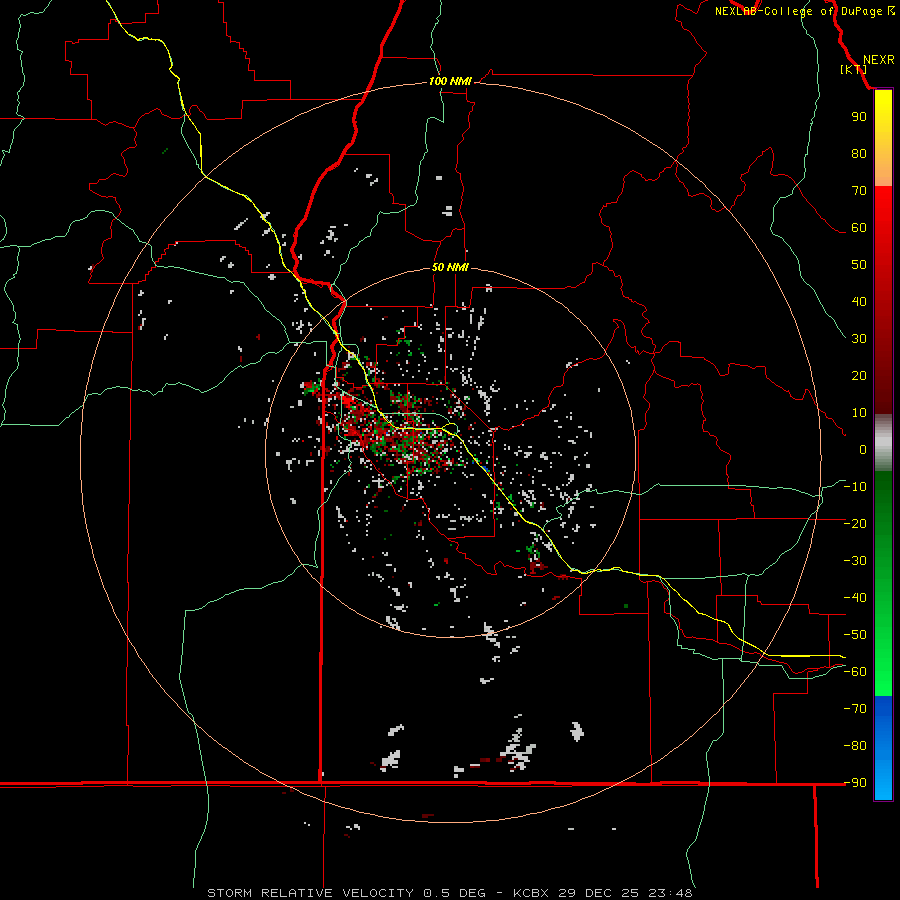Viewport: 900px width, 900px height.
Task: Click the -90 value on the velocity legend
Action: 855,783
